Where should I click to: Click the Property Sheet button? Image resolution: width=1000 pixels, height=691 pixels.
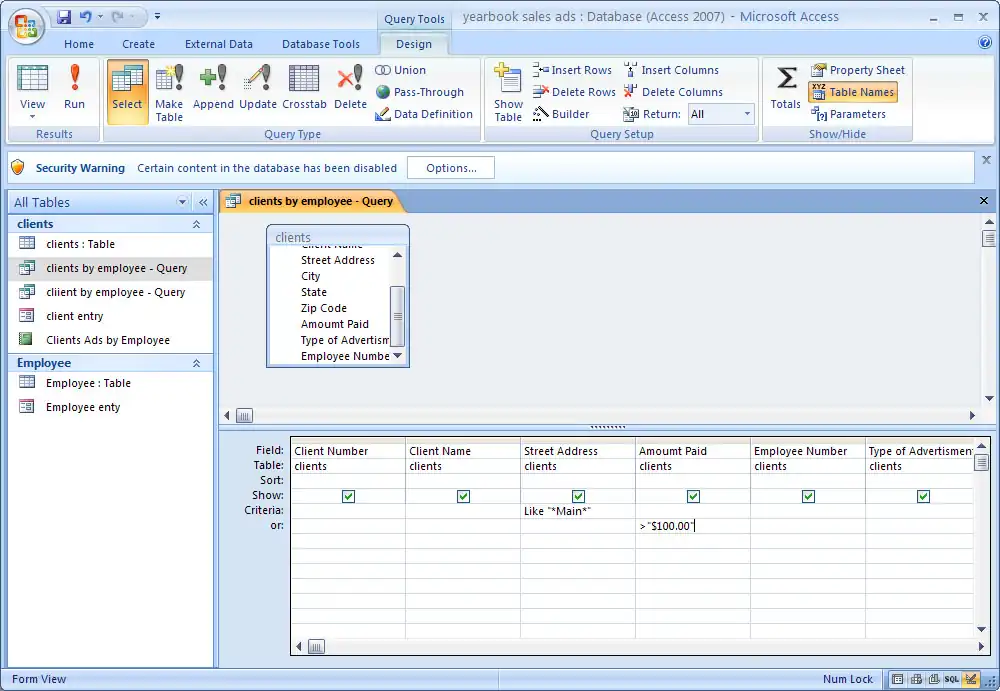tap(858, 70)
